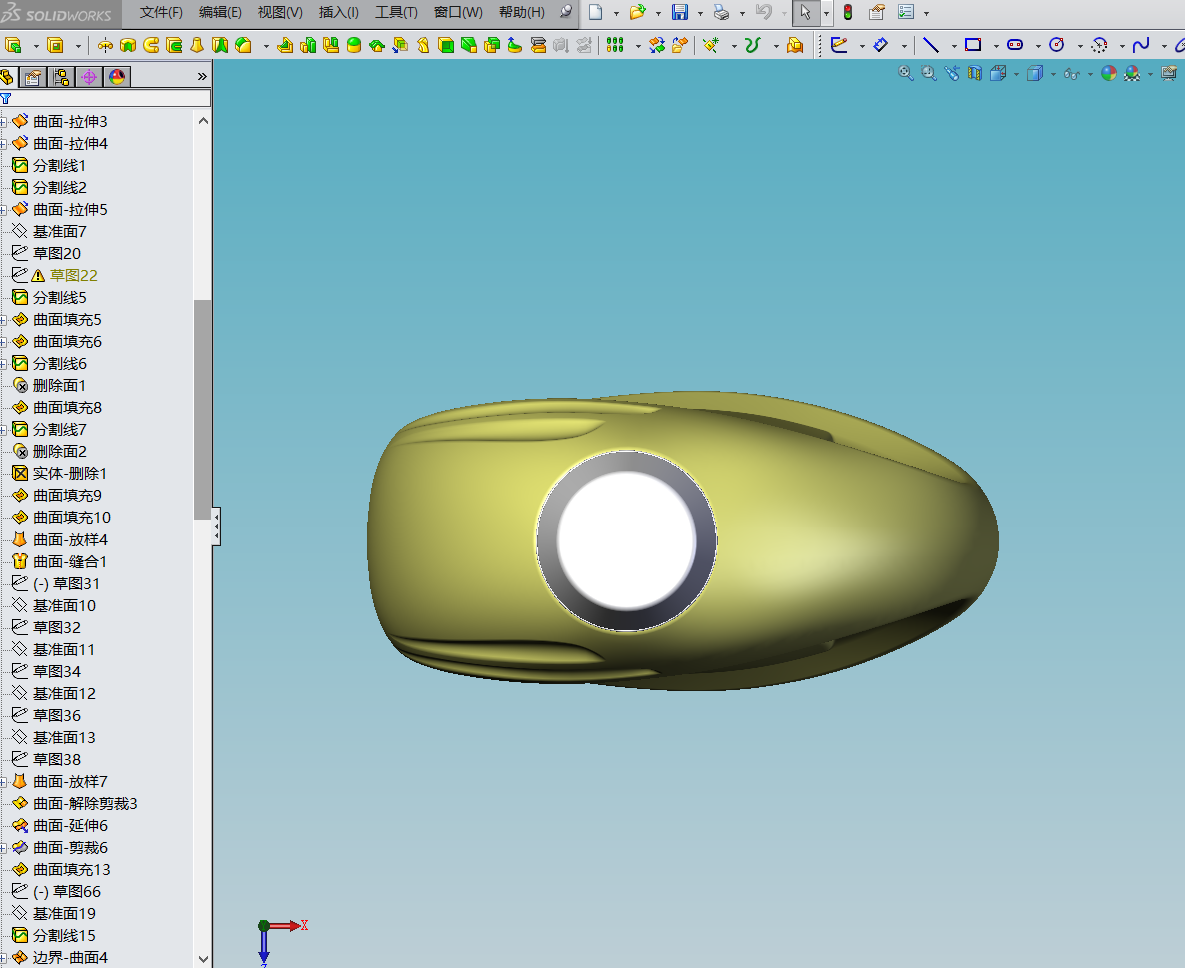Select the Corner Rectangle sketch tool
Screen dimensions: 1185x968
pos(973,45)
